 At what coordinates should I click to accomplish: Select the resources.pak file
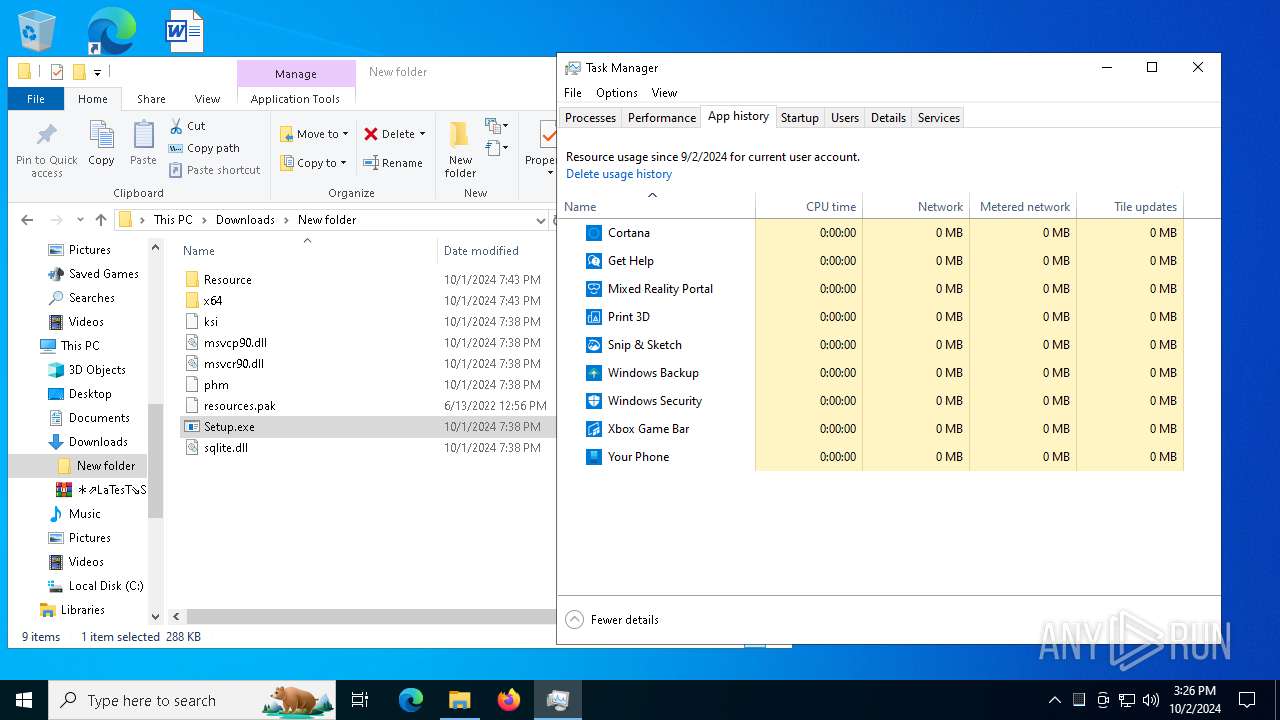coord(366,406)
